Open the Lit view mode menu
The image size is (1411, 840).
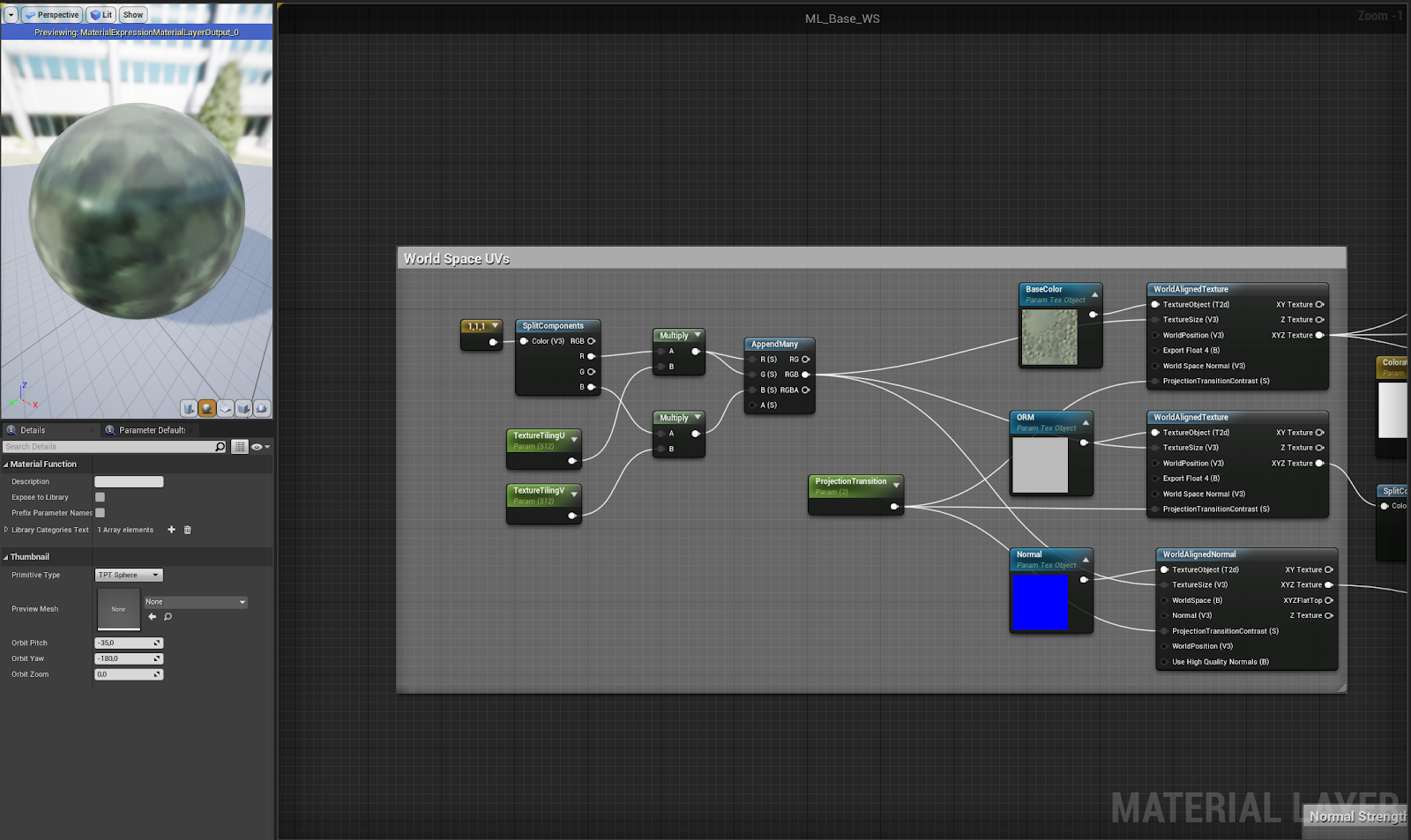click(x=101, y=15)
